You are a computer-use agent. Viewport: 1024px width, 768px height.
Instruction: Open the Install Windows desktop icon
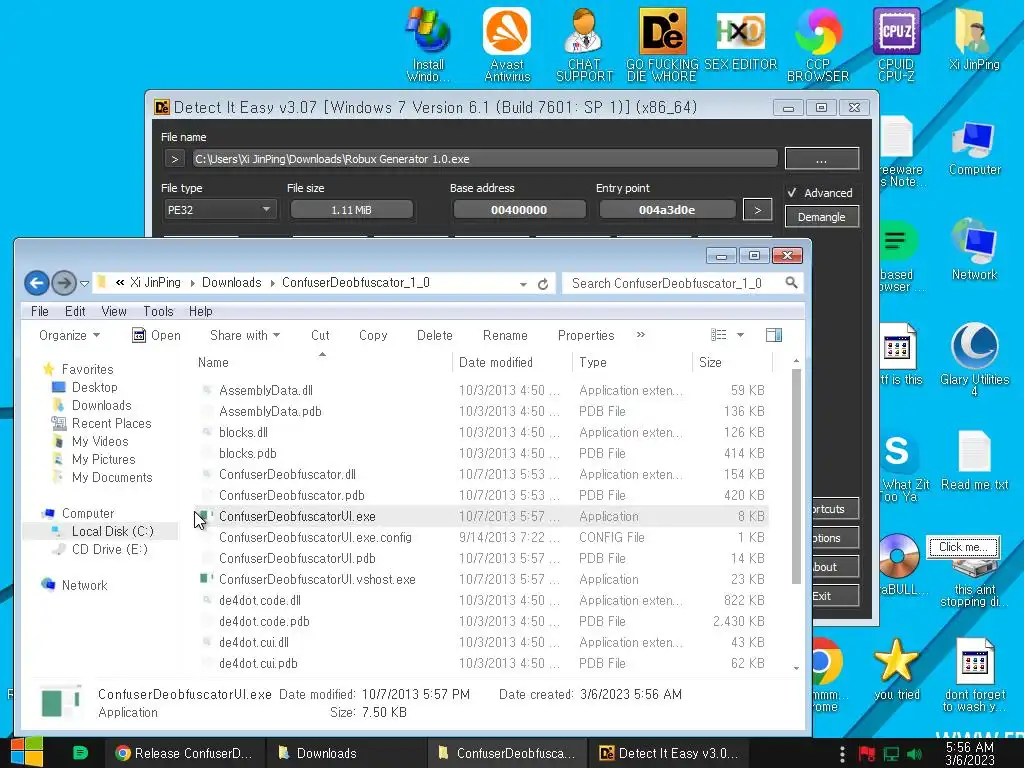coord(428,44)
